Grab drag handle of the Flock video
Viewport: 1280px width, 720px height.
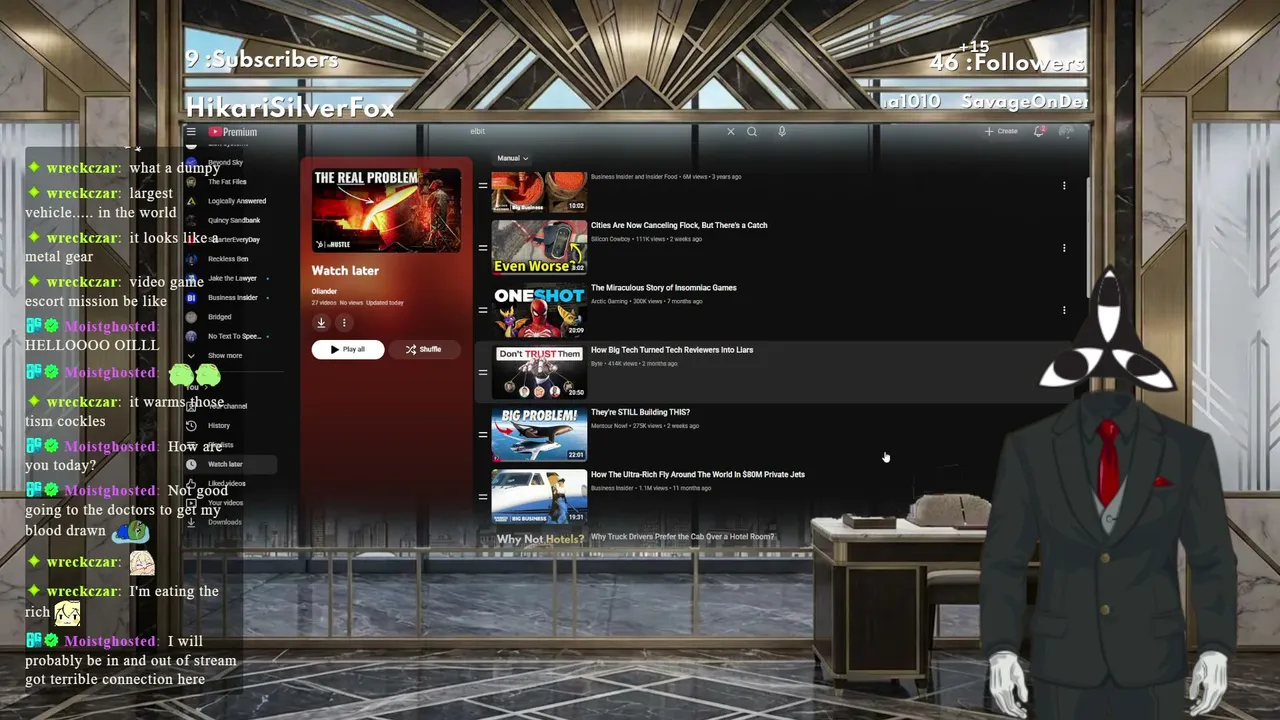[x=483, y=248]
